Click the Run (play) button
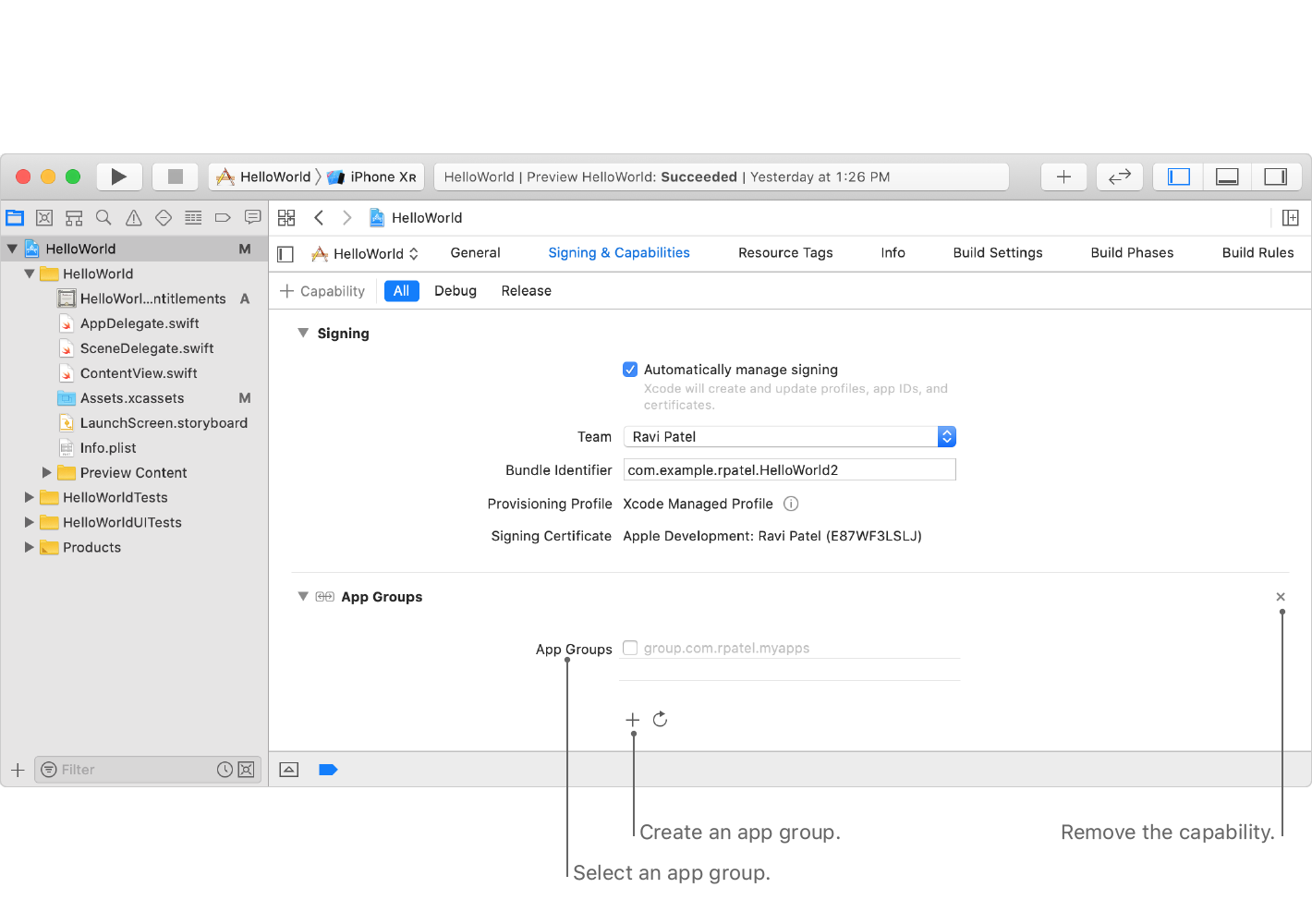This screenshot has height=924, width=1312. tap(118, 176)
